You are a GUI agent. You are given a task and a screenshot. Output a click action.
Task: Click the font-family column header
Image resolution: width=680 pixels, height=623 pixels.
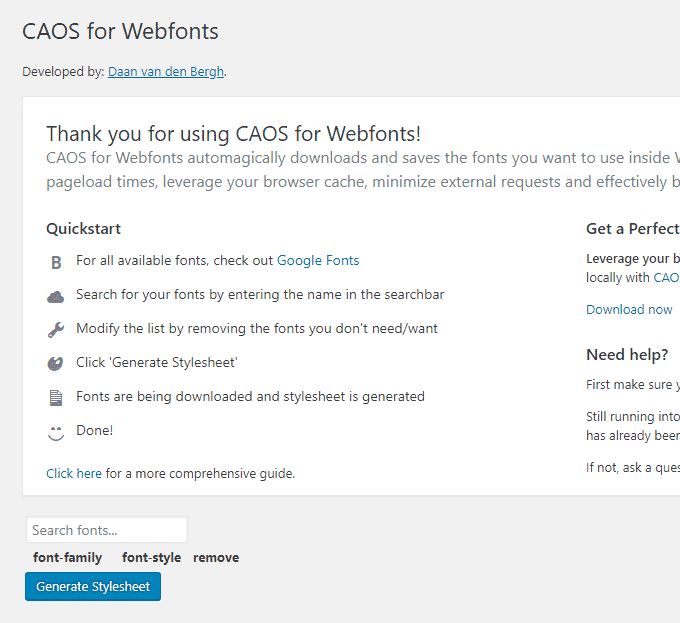(68, 557)
